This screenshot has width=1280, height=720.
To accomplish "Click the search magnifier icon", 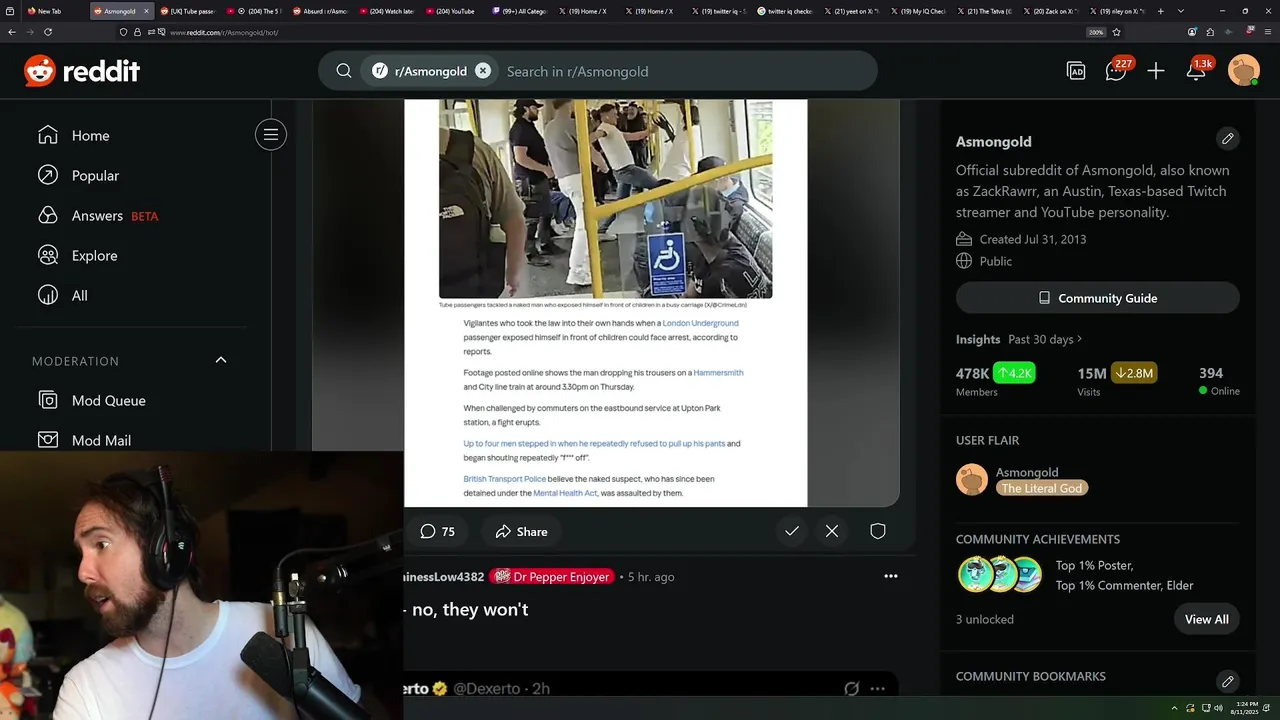I will [343, 71].
